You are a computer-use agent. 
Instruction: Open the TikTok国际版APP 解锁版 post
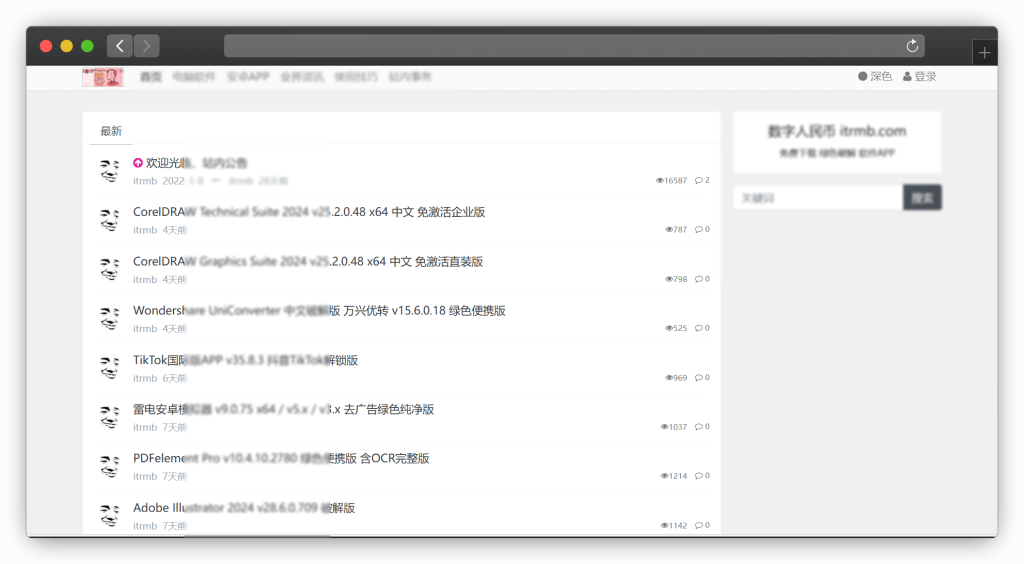[x=246, y=360]
